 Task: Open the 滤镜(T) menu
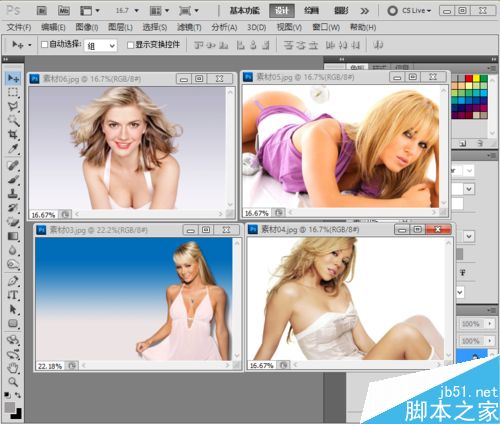(189, 27)
